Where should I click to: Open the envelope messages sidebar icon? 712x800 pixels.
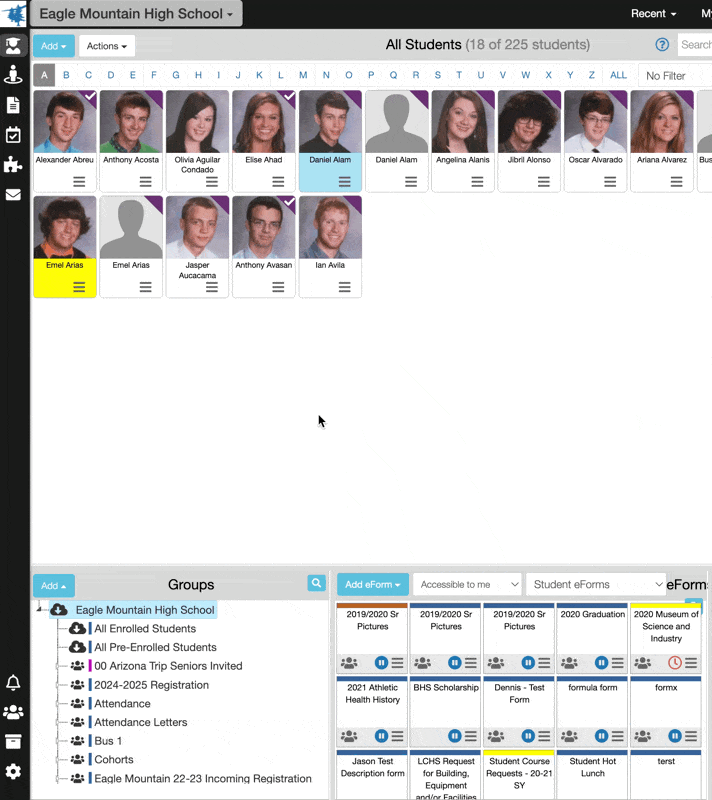coord(13,195)
